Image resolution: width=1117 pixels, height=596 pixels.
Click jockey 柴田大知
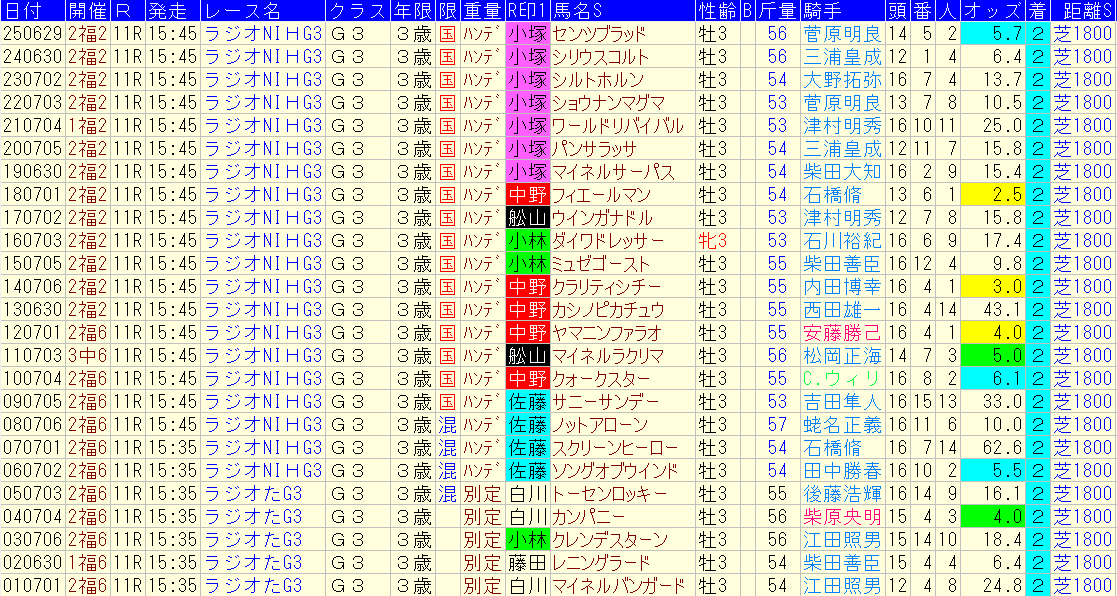tap(841, 171)
